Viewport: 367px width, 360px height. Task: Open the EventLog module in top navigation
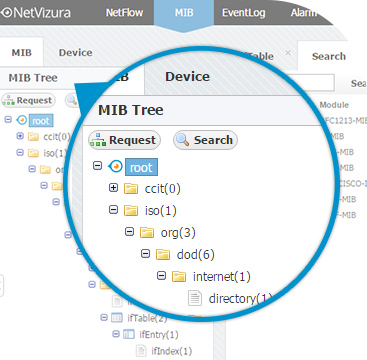(244, 13)
